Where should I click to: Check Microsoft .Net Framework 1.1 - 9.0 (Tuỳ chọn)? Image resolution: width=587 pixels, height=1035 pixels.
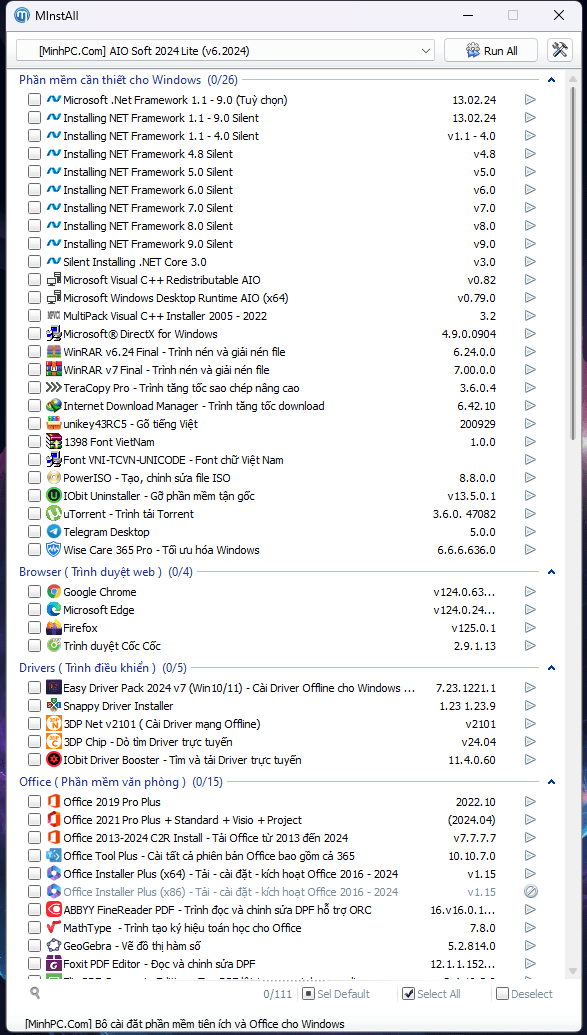coord(34,100)
